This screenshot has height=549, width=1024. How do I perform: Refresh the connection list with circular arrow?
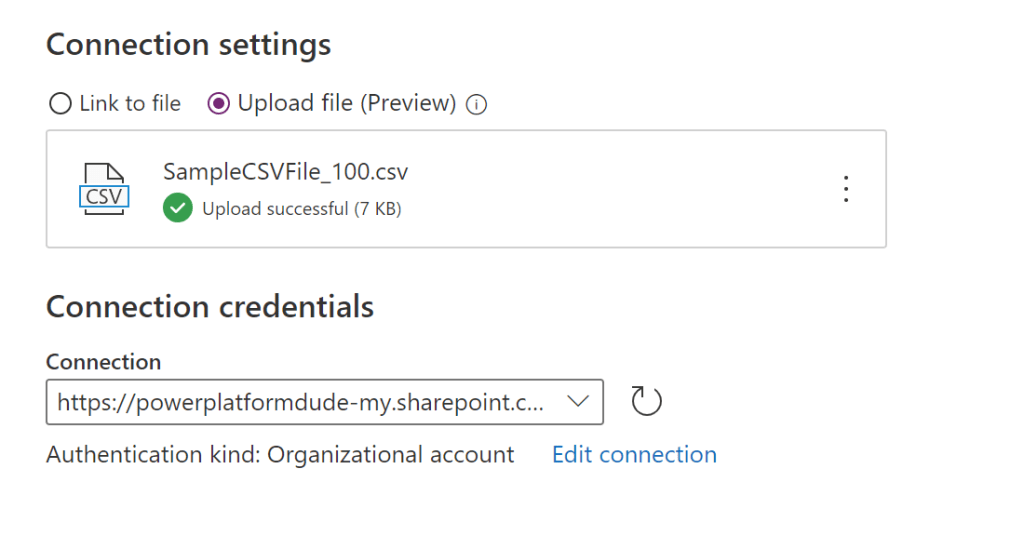[x=647, y=402]
